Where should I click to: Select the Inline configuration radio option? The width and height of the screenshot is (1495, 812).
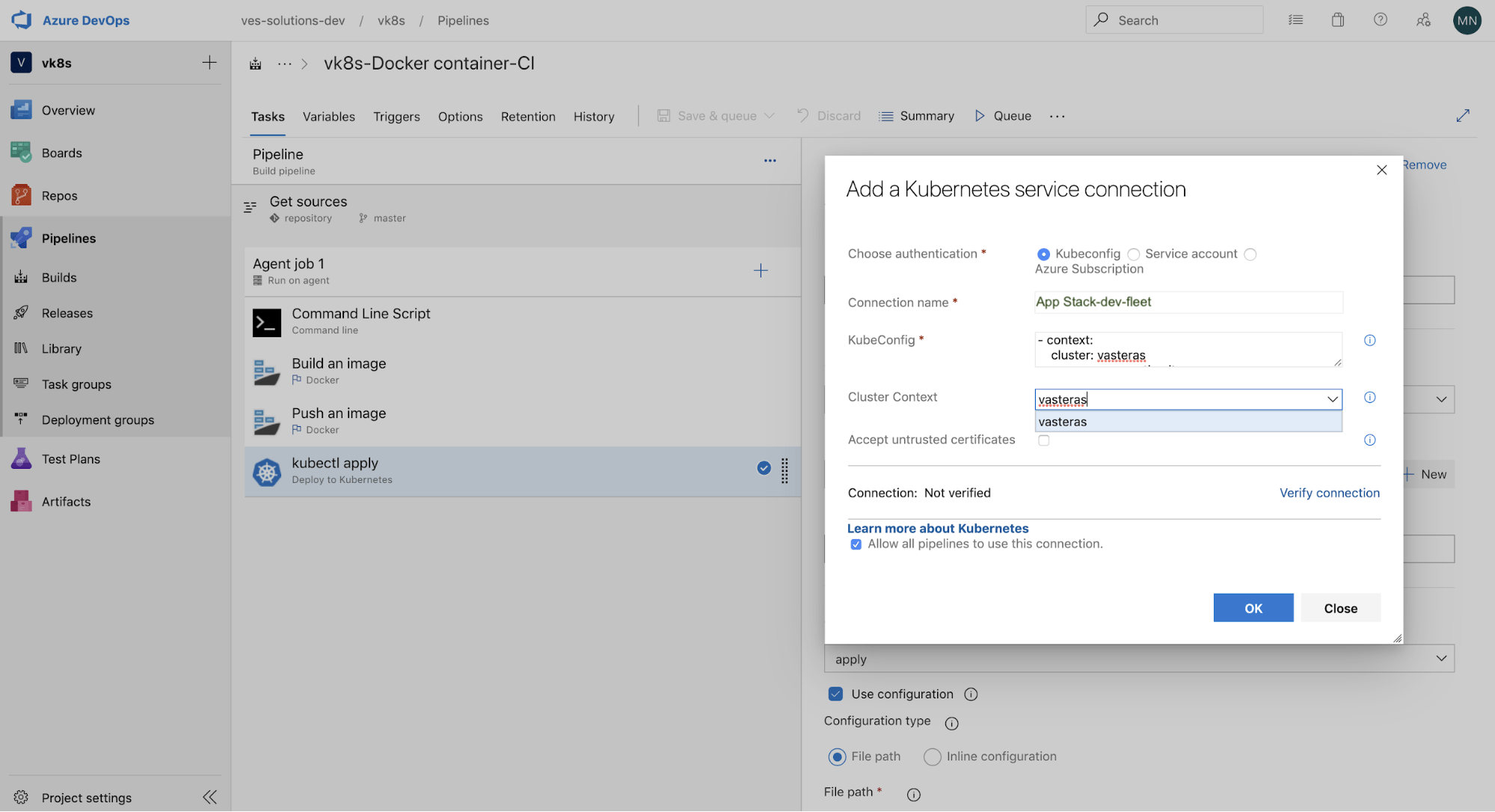pyautogui.click(x=932, y=757)
